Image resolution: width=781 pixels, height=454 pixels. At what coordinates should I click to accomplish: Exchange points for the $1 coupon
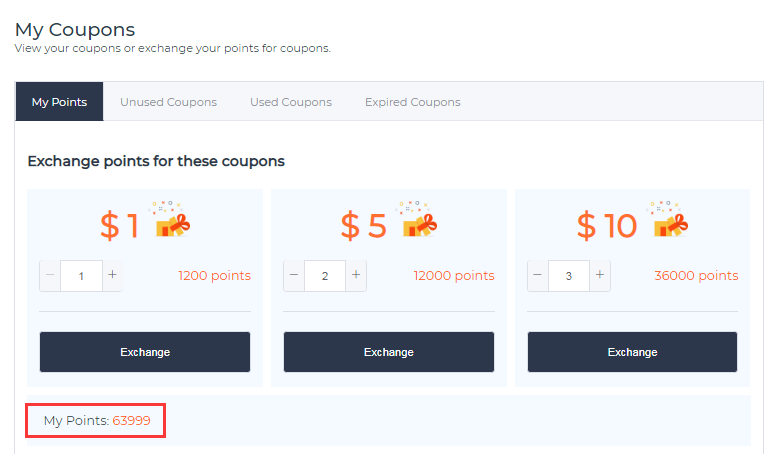(x=145, y=352)
